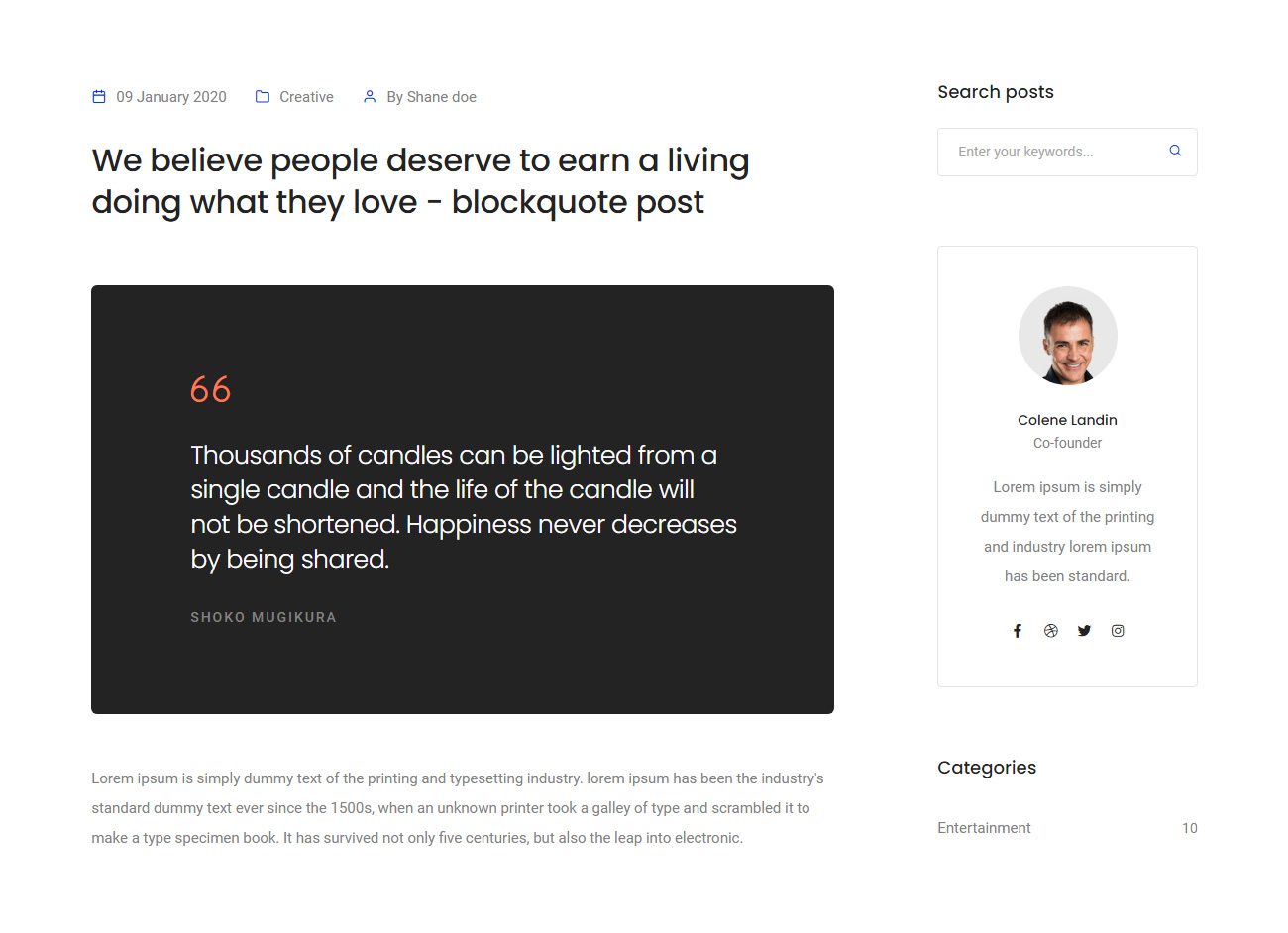Click the search magnifier icon
Image resolution: width=1288 pixels, height=933 pixels.
(x=1175, y=151)
